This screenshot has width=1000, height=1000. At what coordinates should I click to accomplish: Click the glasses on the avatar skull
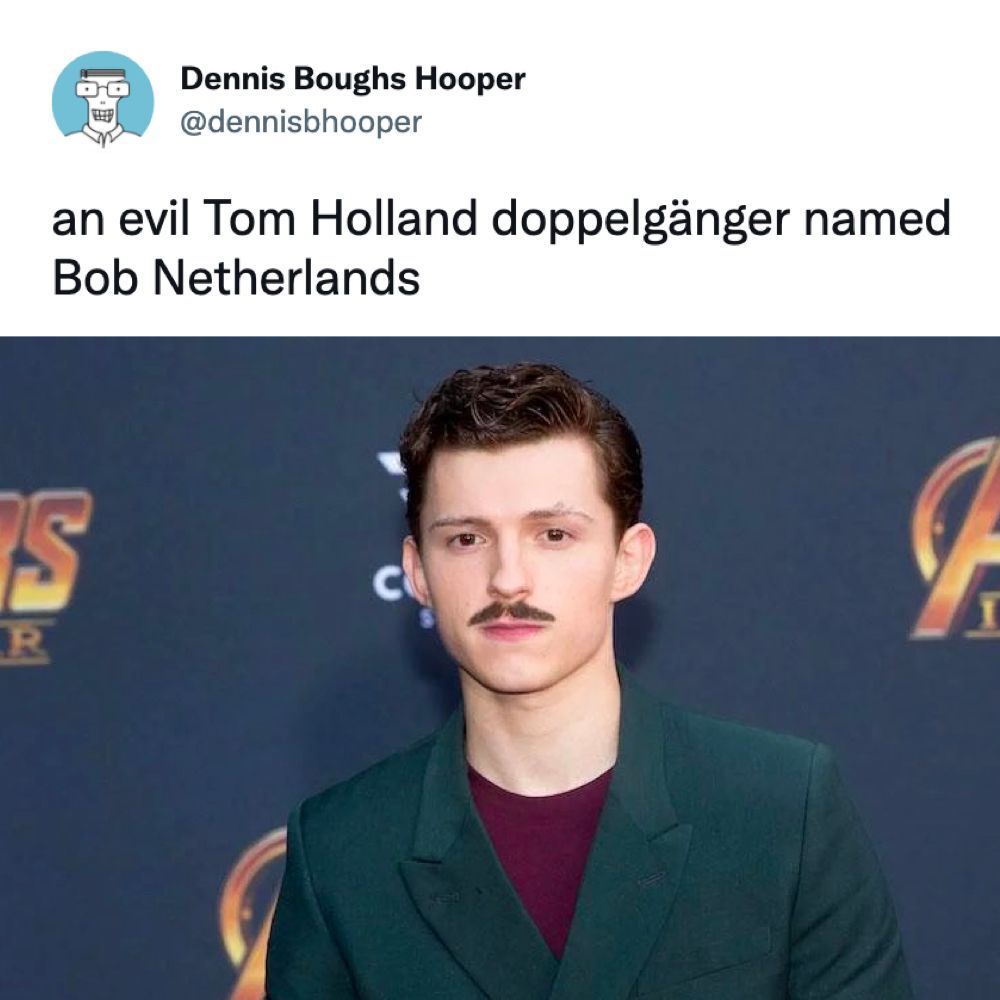(103, 89)
